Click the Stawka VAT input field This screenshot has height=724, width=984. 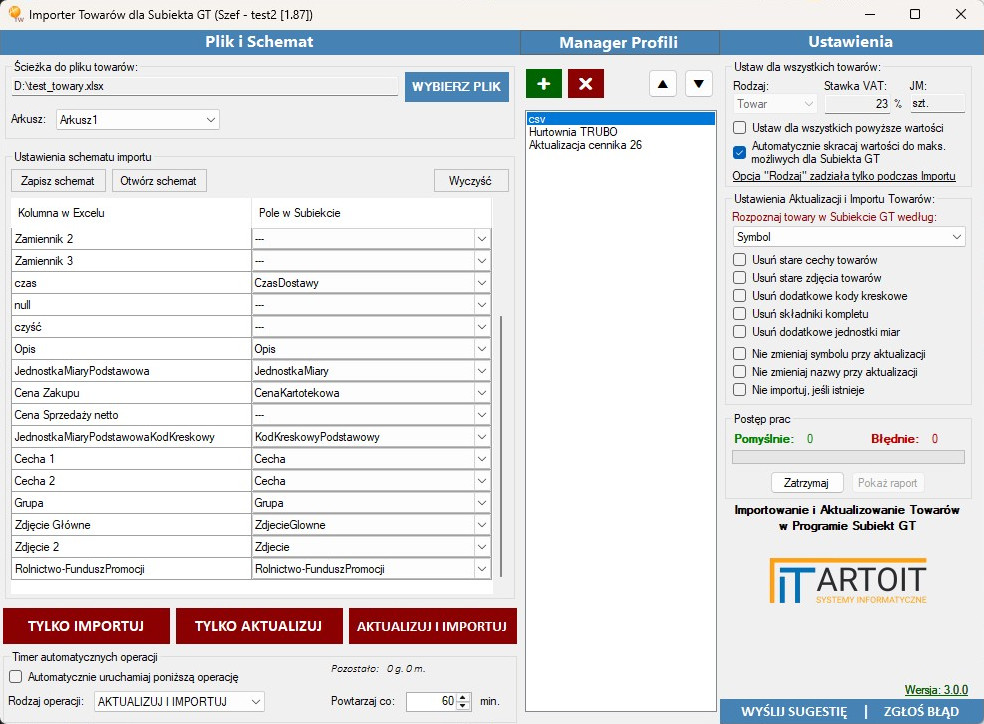[856, 103]
